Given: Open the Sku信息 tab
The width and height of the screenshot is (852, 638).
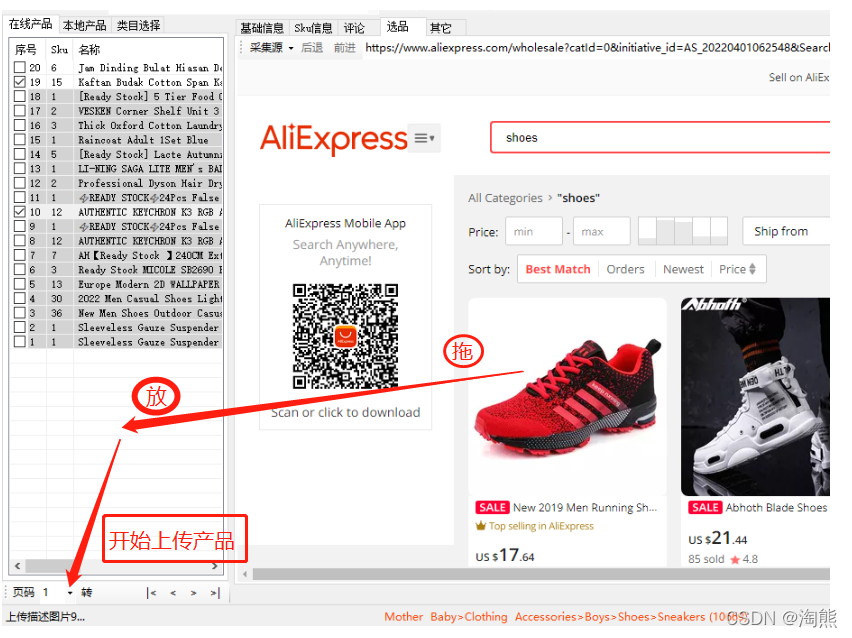Looking at the screenshot, I should pyautogui.click(x=313, y=28).
